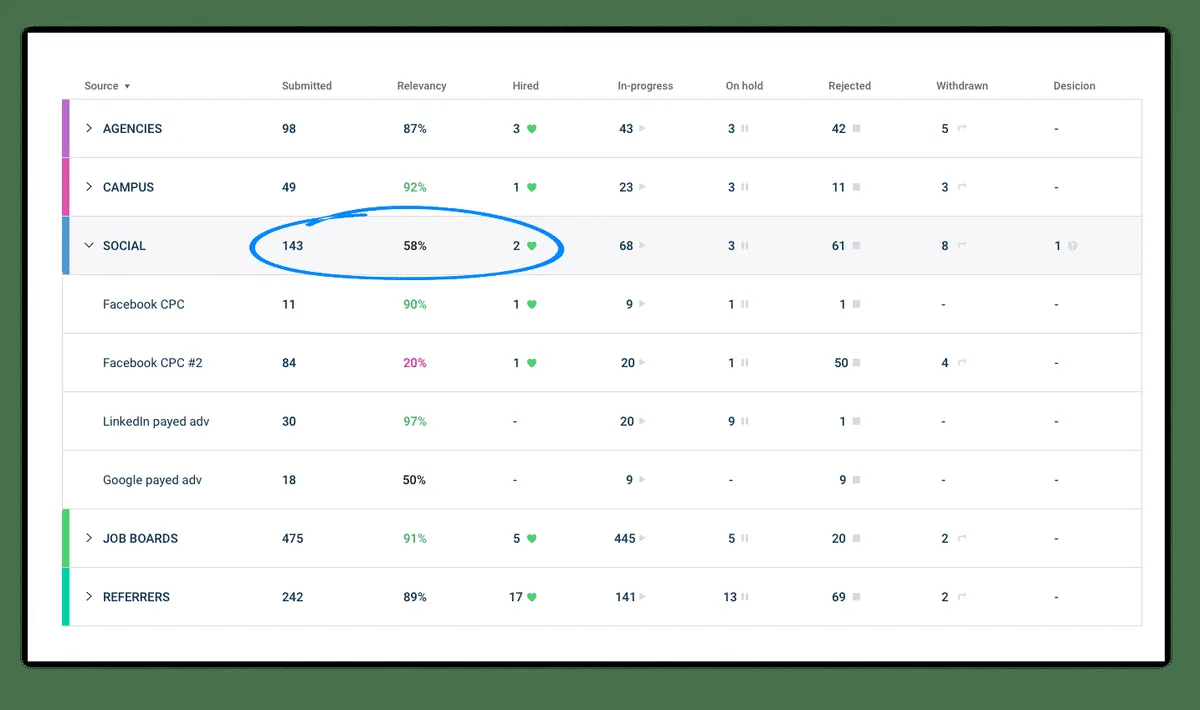Click the On hold column header
Image resolution: width=1200 pixels, height=710 pixels.
coord(744,86)
